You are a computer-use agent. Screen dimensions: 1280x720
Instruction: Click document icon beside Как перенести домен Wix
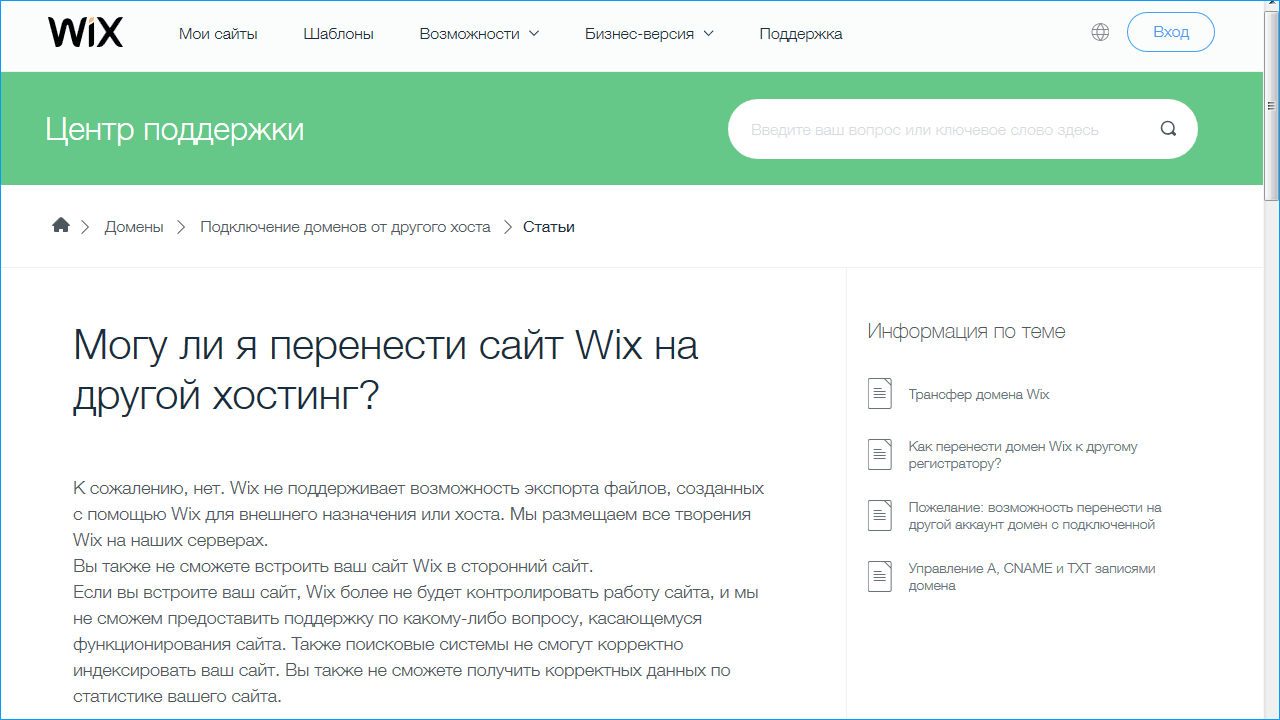879,455
